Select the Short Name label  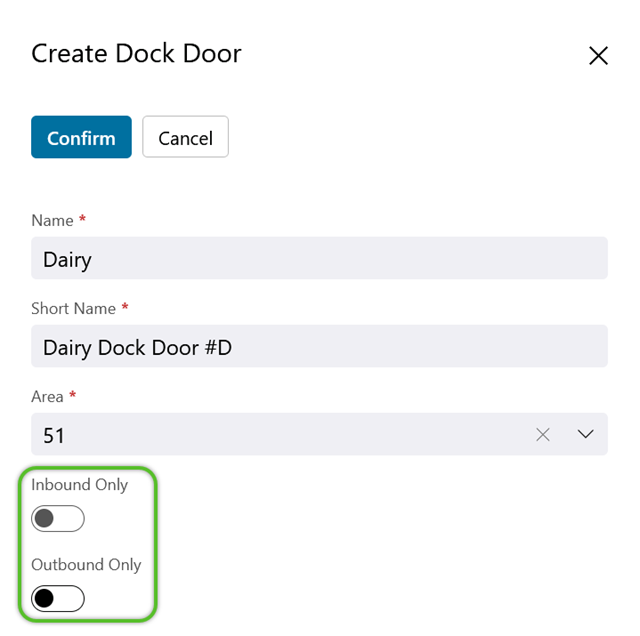[x=73, y=309]
